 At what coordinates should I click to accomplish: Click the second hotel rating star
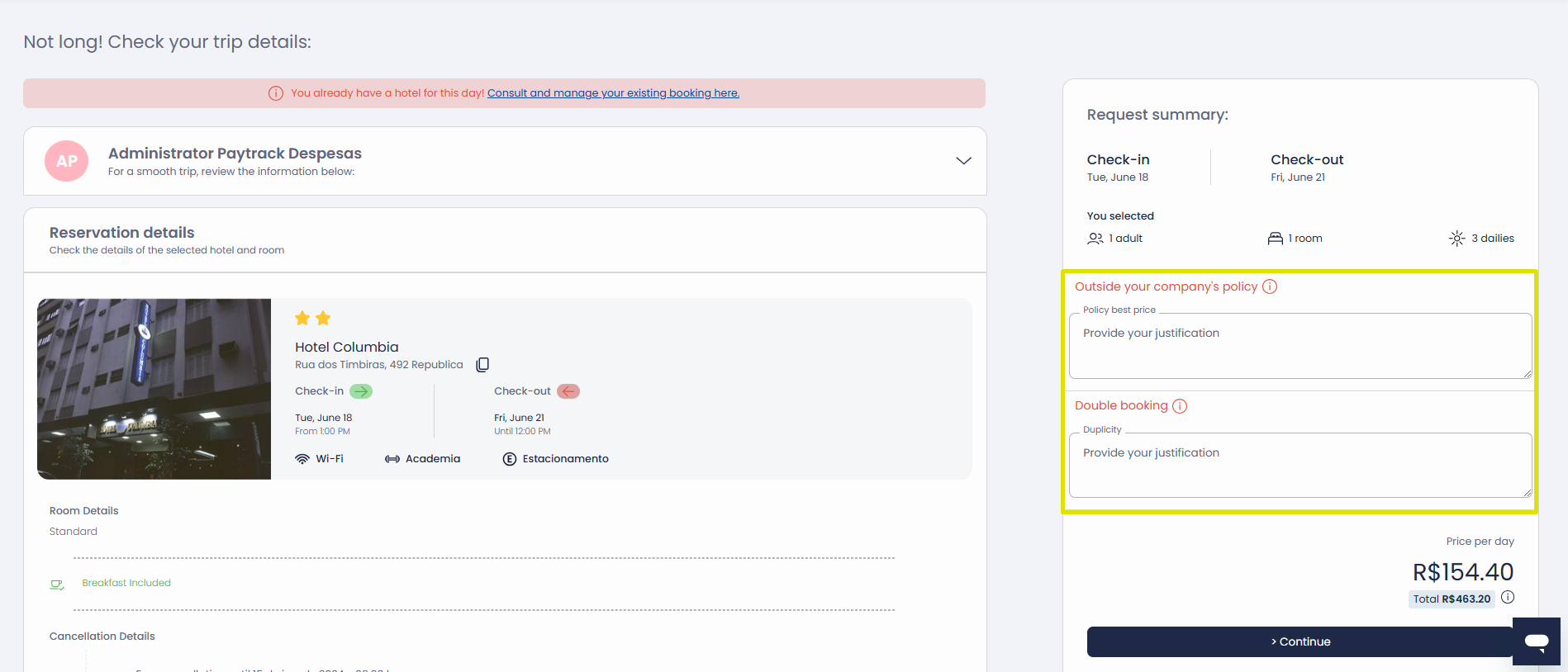pos(323,318)
